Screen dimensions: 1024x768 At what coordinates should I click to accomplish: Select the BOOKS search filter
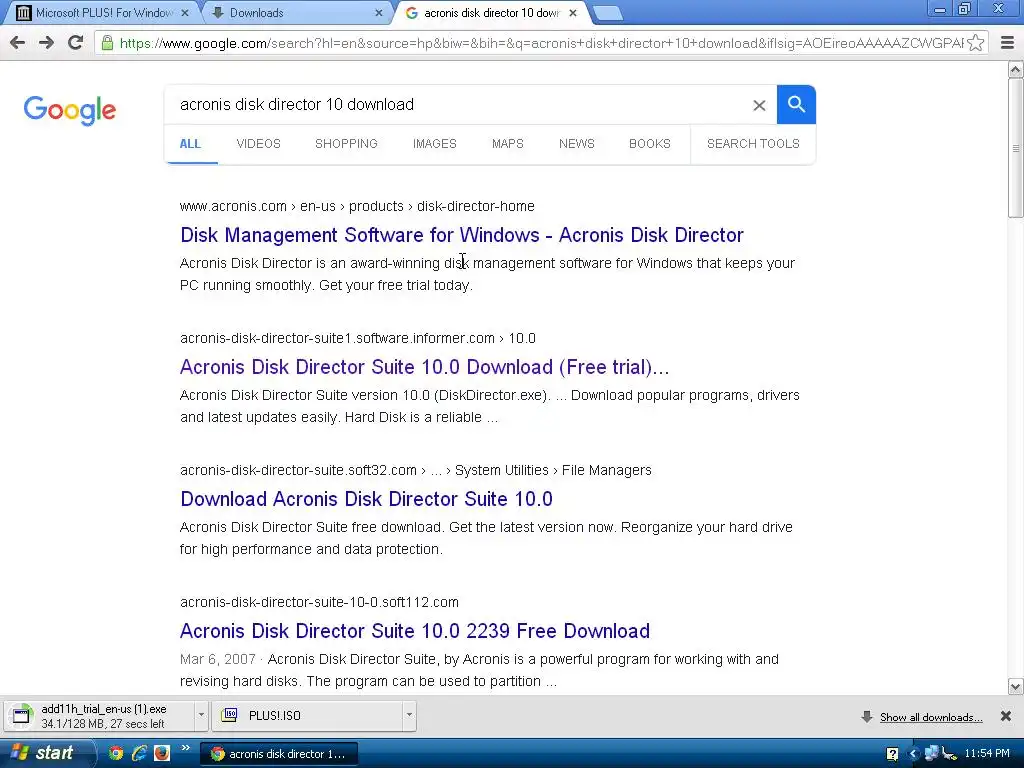tap(650, 144)
